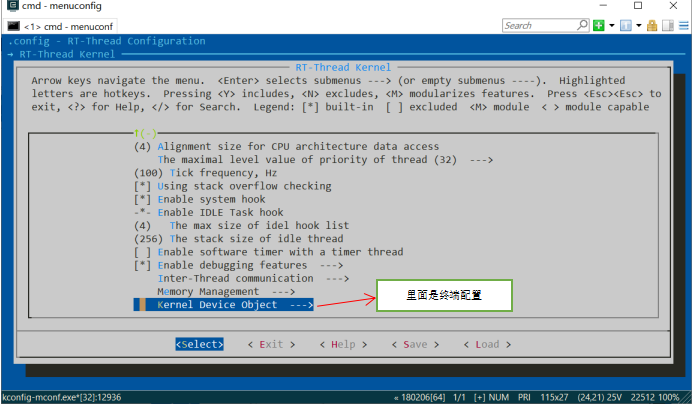This screenshot has width=693, height=405.
Task: Click '100%' zoom value in status bar
Action: (668, 397)
